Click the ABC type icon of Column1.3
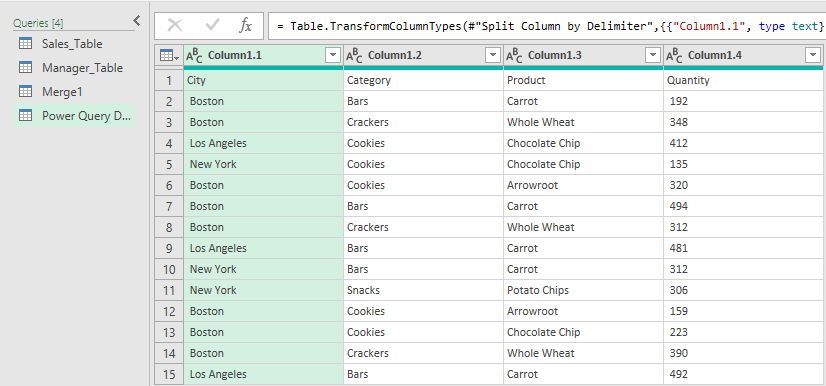The image size is (826, 386). (x=515, y=56)
